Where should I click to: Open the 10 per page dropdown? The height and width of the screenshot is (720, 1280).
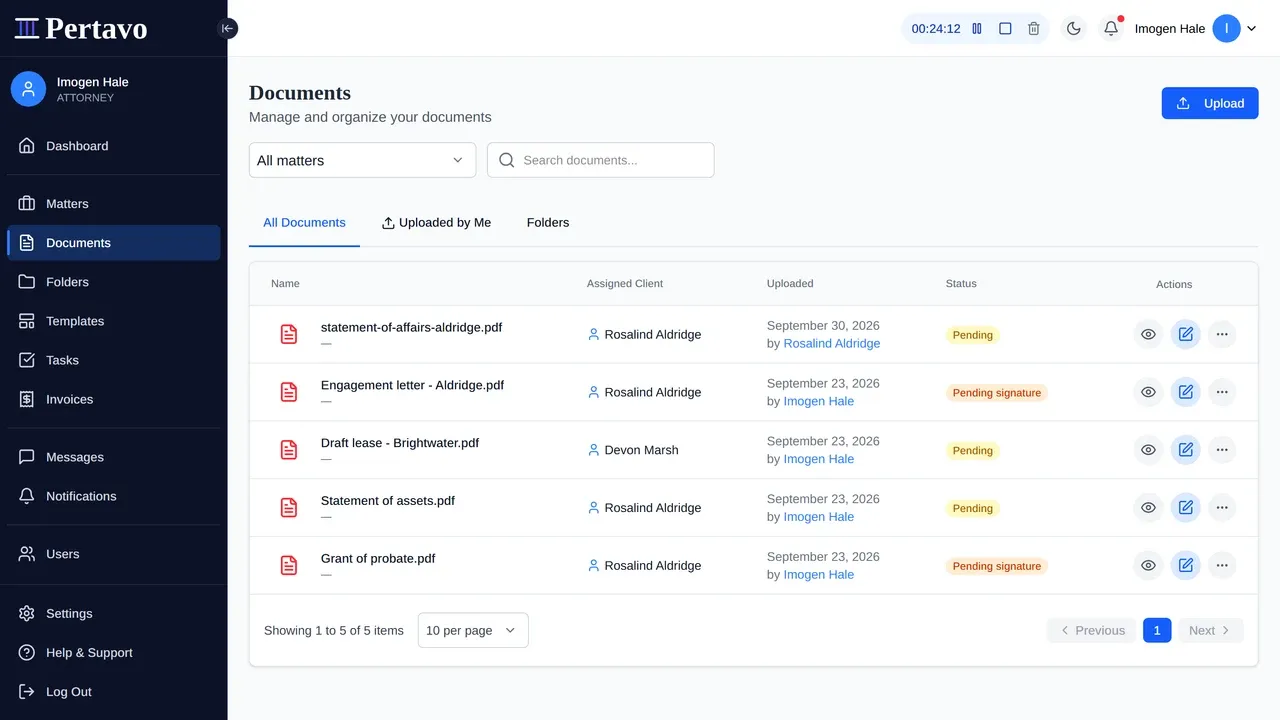473,630
